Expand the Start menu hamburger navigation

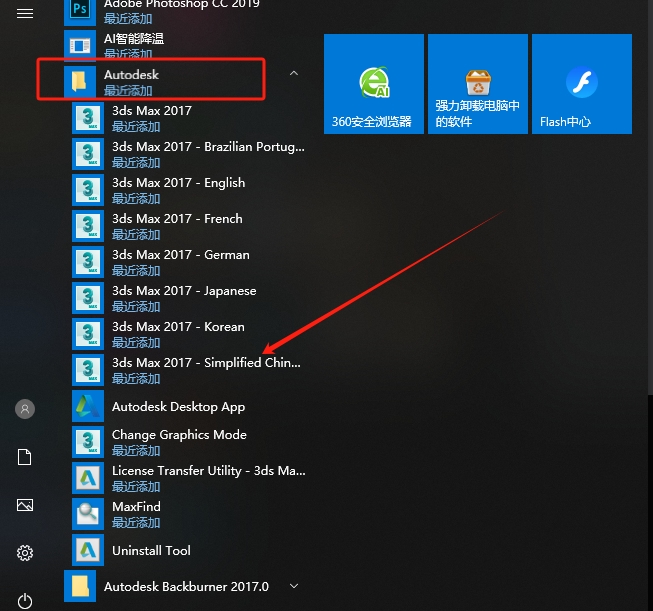[x=25, y=13]
